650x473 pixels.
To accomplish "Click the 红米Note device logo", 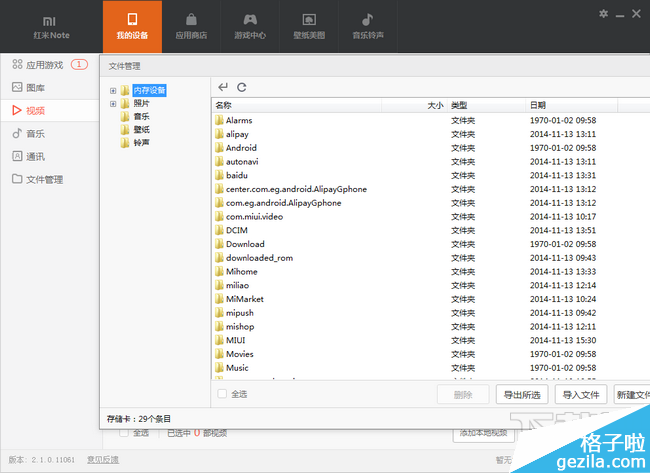I will [51, 27].
